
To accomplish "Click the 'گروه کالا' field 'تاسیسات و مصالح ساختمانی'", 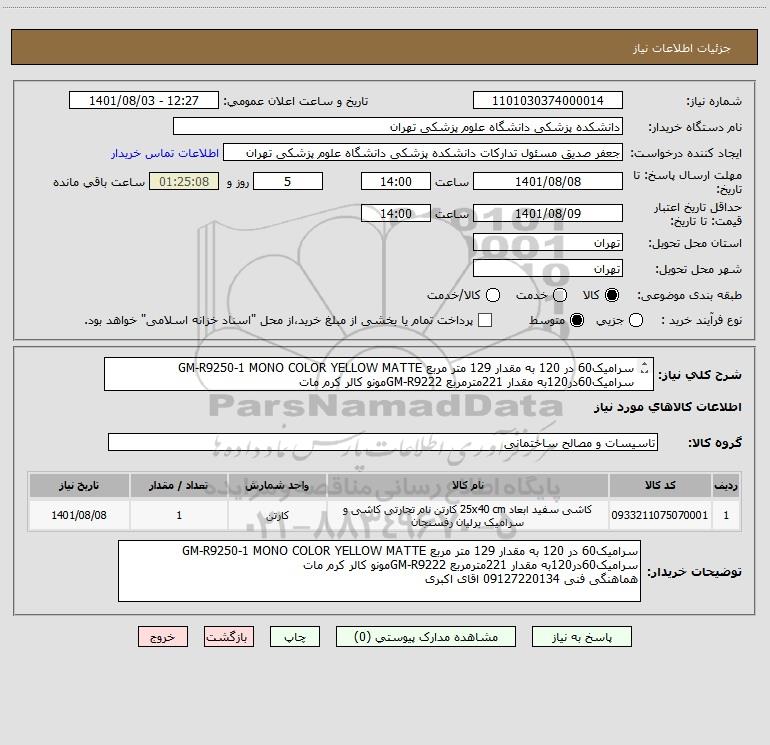I will coord(383,442).
